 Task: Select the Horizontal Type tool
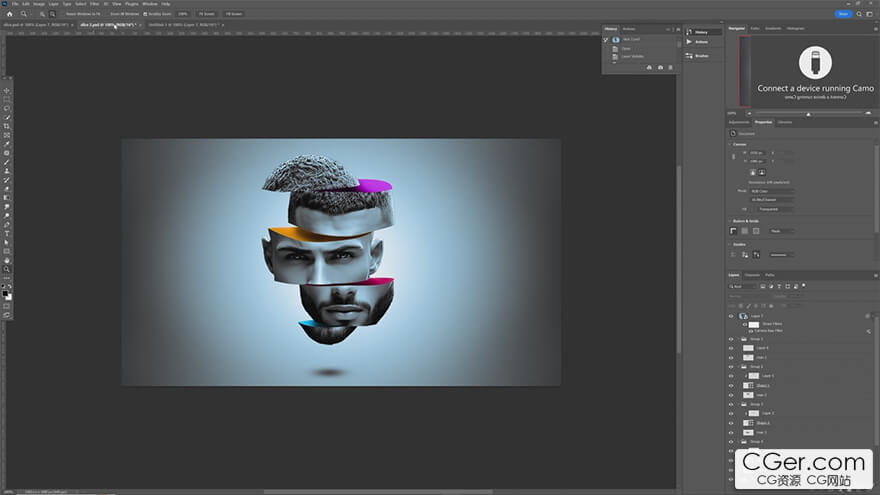(x=7, y=233)
